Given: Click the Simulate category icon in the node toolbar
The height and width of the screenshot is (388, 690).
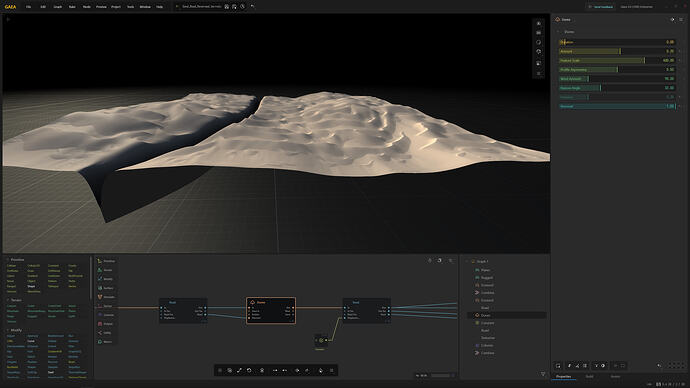Looking at the screenshot, I should [x=100, y=297].
